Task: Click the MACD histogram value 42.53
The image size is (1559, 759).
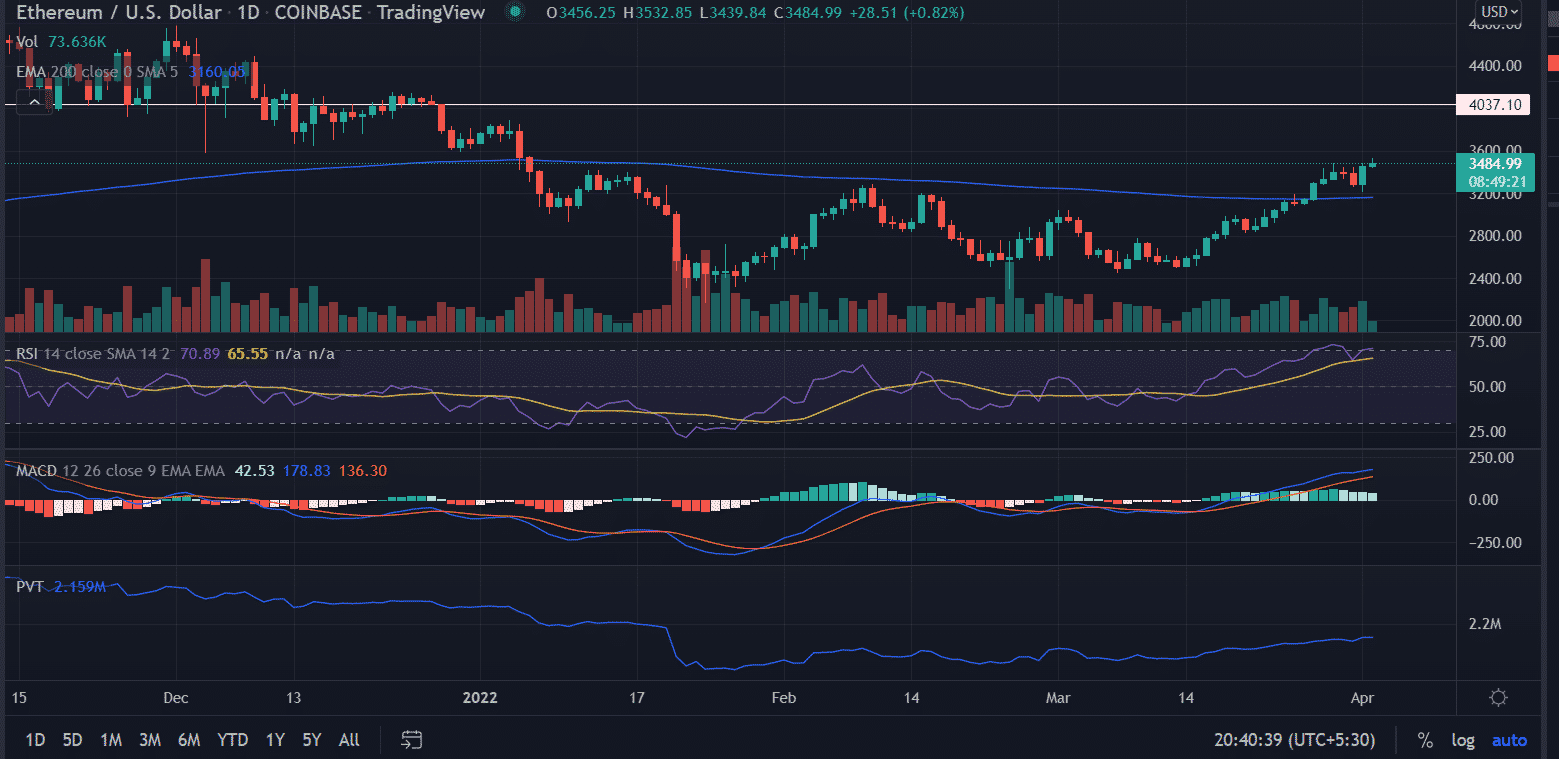Action: tap(254, 471)
